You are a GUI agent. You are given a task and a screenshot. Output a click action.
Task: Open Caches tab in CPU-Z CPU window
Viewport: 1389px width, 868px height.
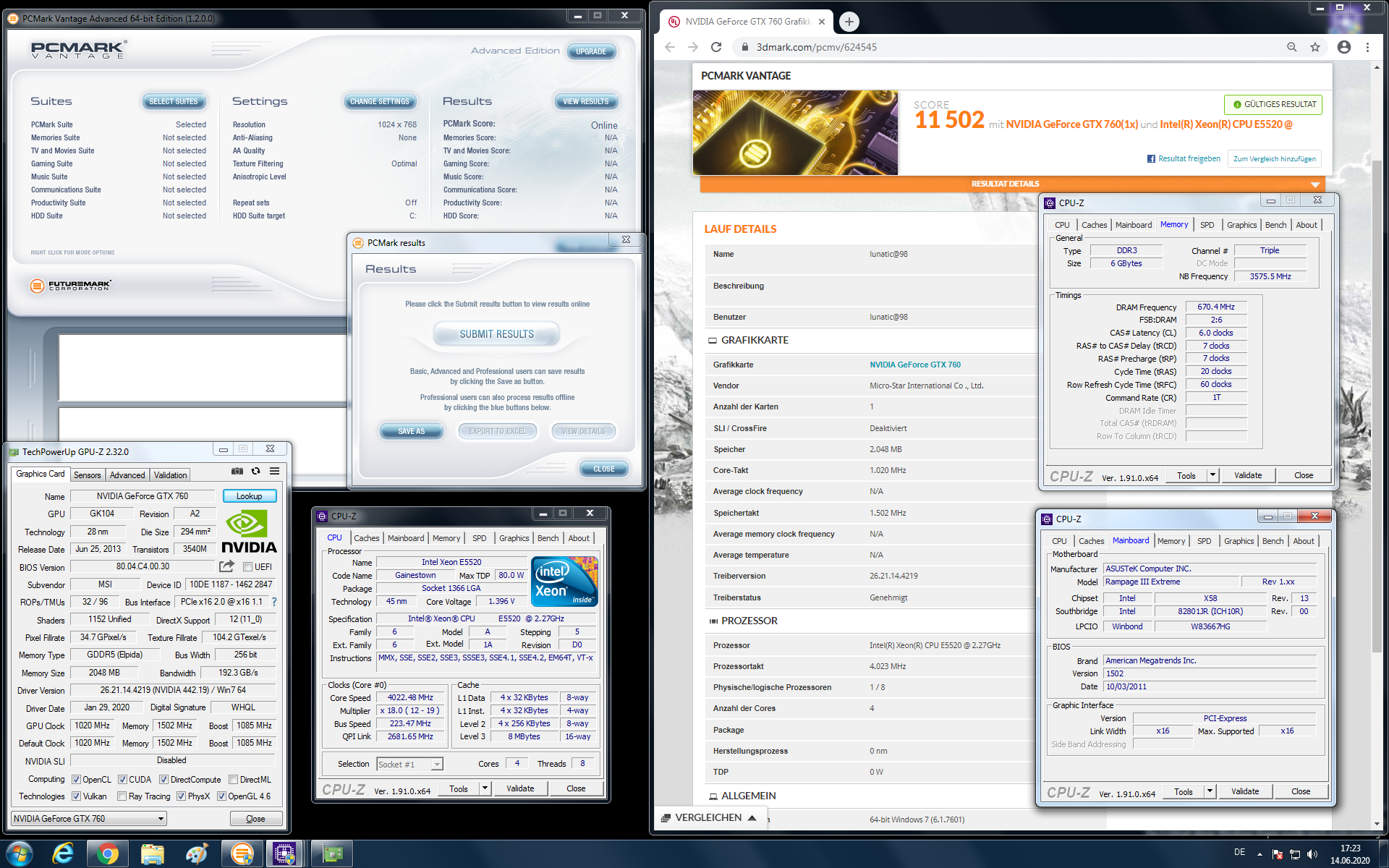click(x=366, y=537)
